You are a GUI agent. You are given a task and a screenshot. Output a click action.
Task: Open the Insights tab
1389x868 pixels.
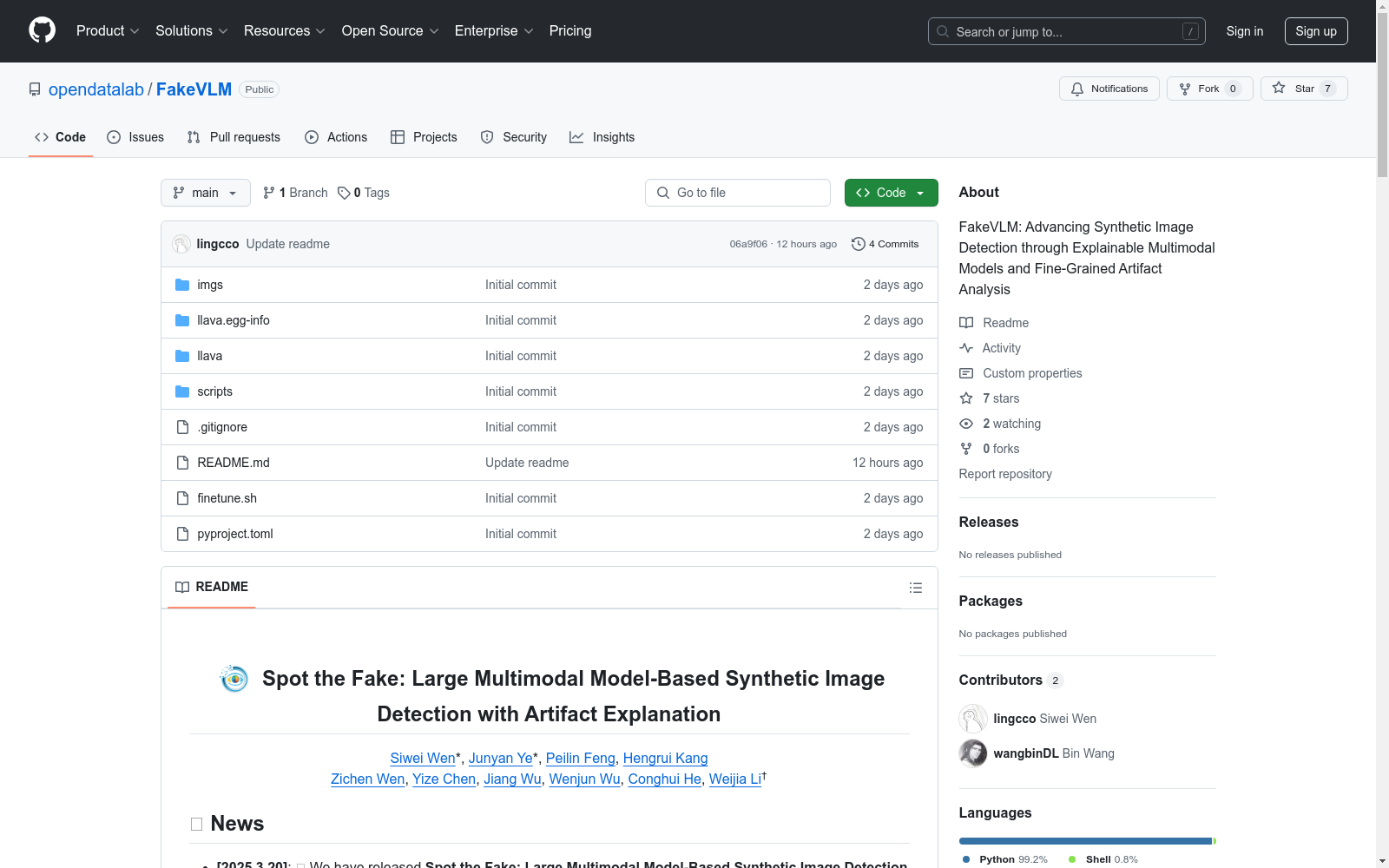click(x=602, y=137)
